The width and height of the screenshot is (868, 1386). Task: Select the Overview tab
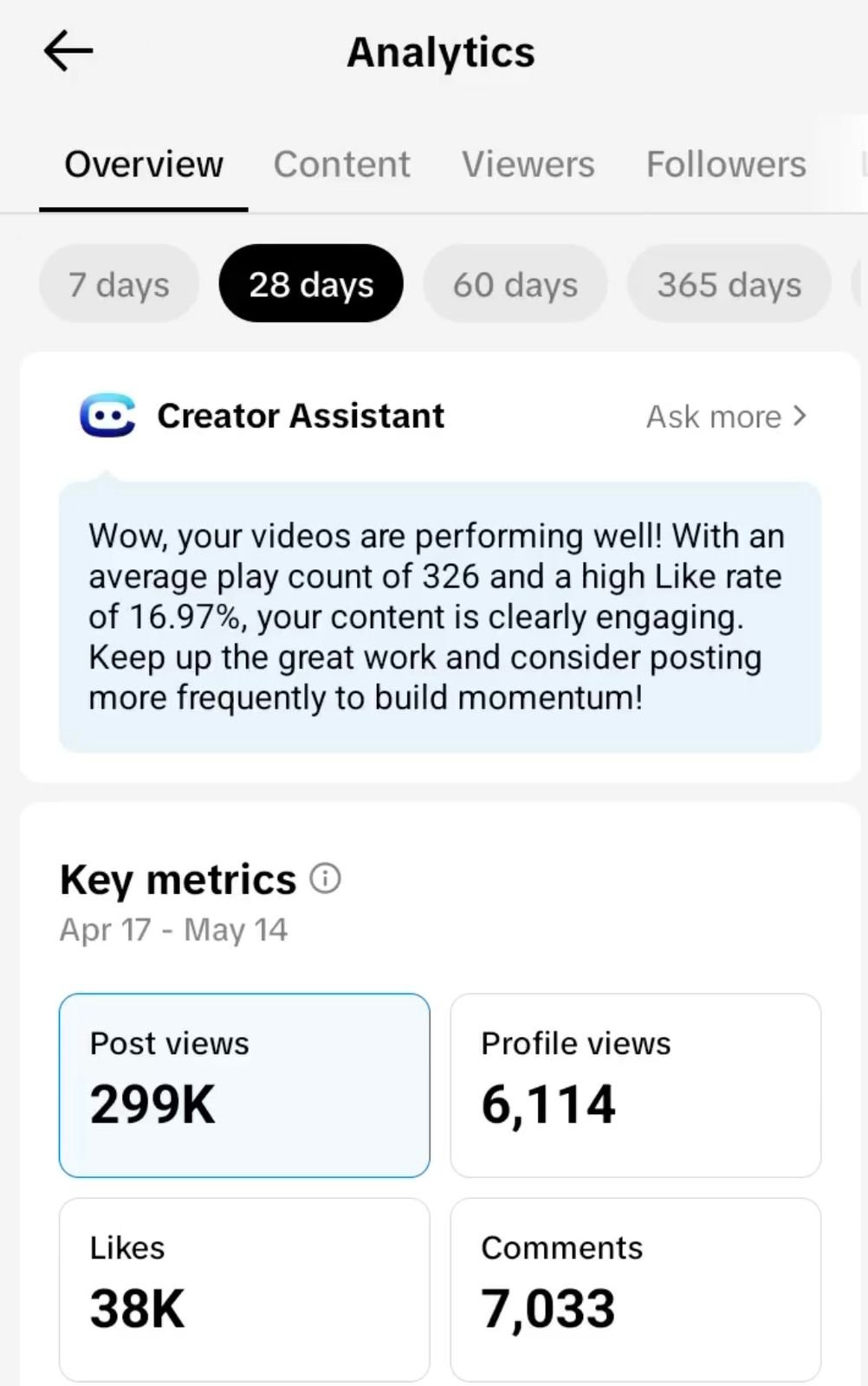point(144,164)
